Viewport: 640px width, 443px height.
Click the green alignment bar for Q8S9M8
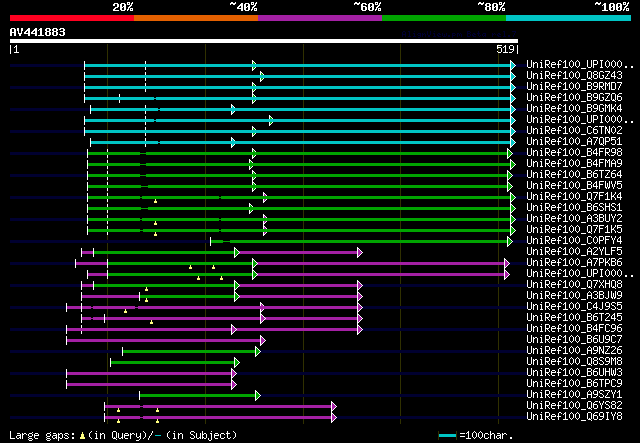[175, 363]
